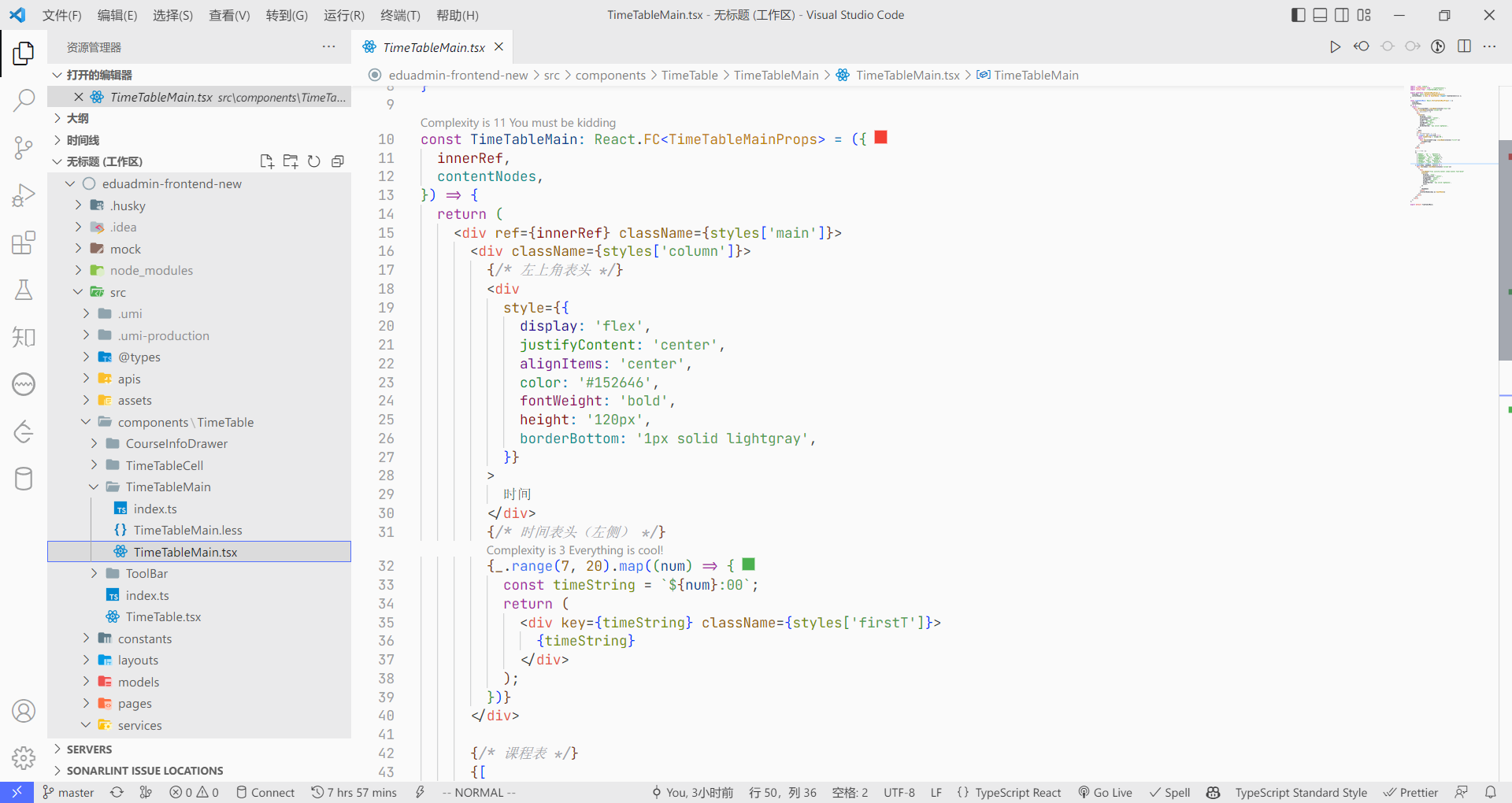Screen dimensions: 1512x803
Task: Click components in the breadcrumb path
Action: click(610, 75)
